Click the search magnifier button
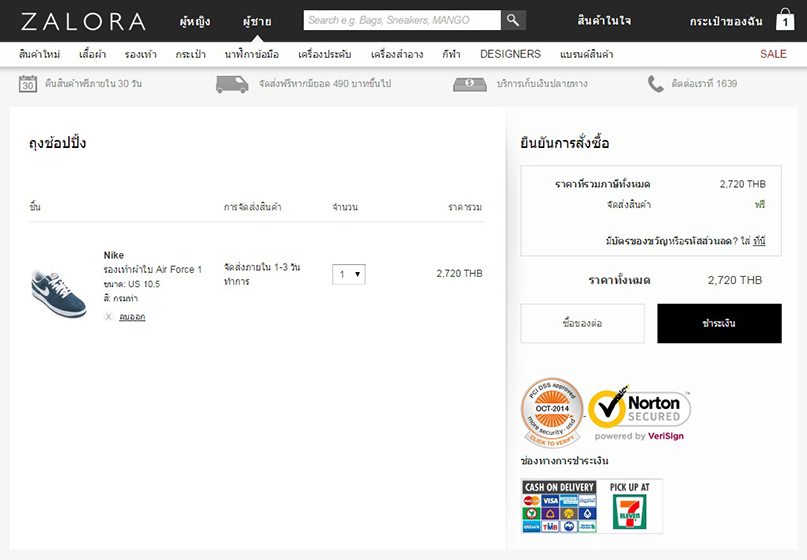807x560 pixels. 513,20
